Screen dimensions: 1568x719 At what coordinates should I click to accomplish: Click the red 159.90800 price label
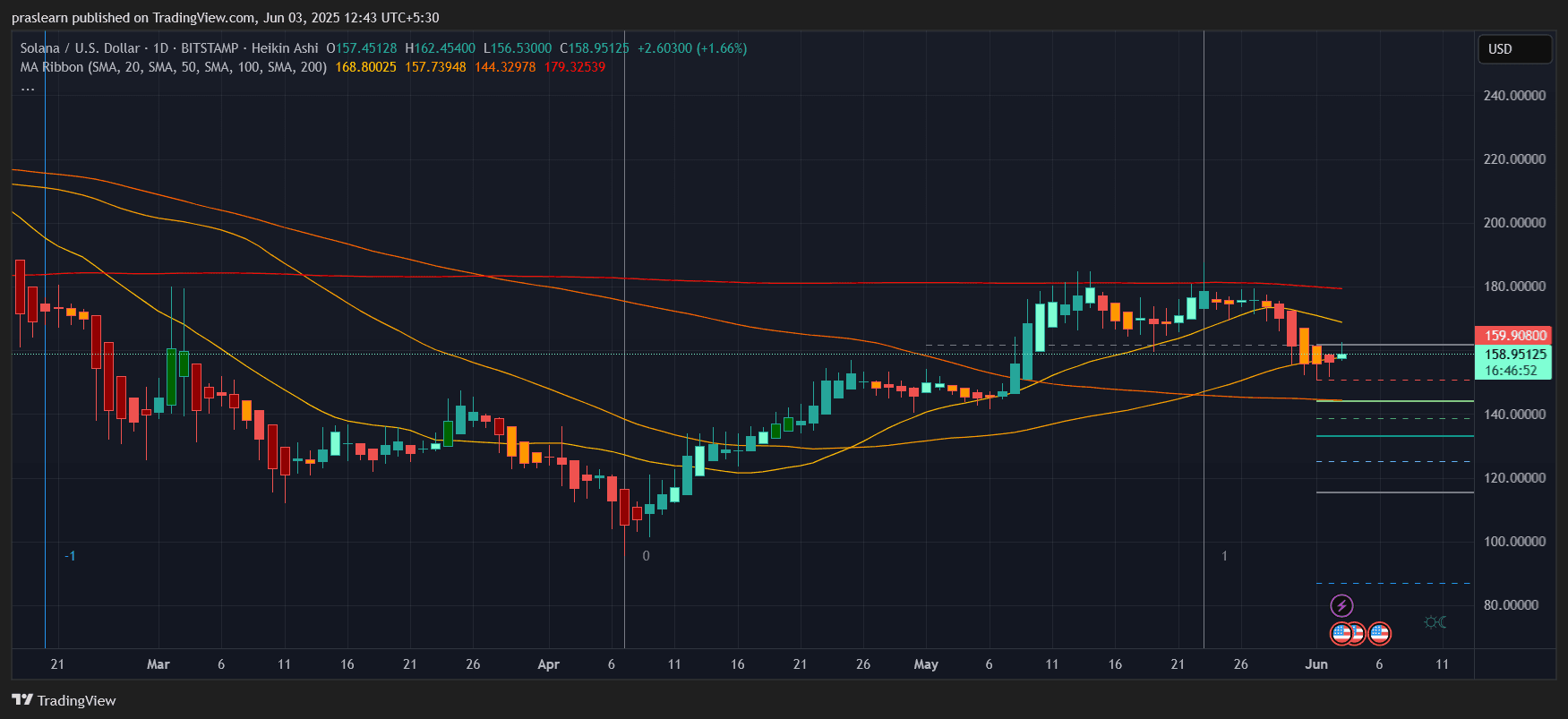[1514, 336]
